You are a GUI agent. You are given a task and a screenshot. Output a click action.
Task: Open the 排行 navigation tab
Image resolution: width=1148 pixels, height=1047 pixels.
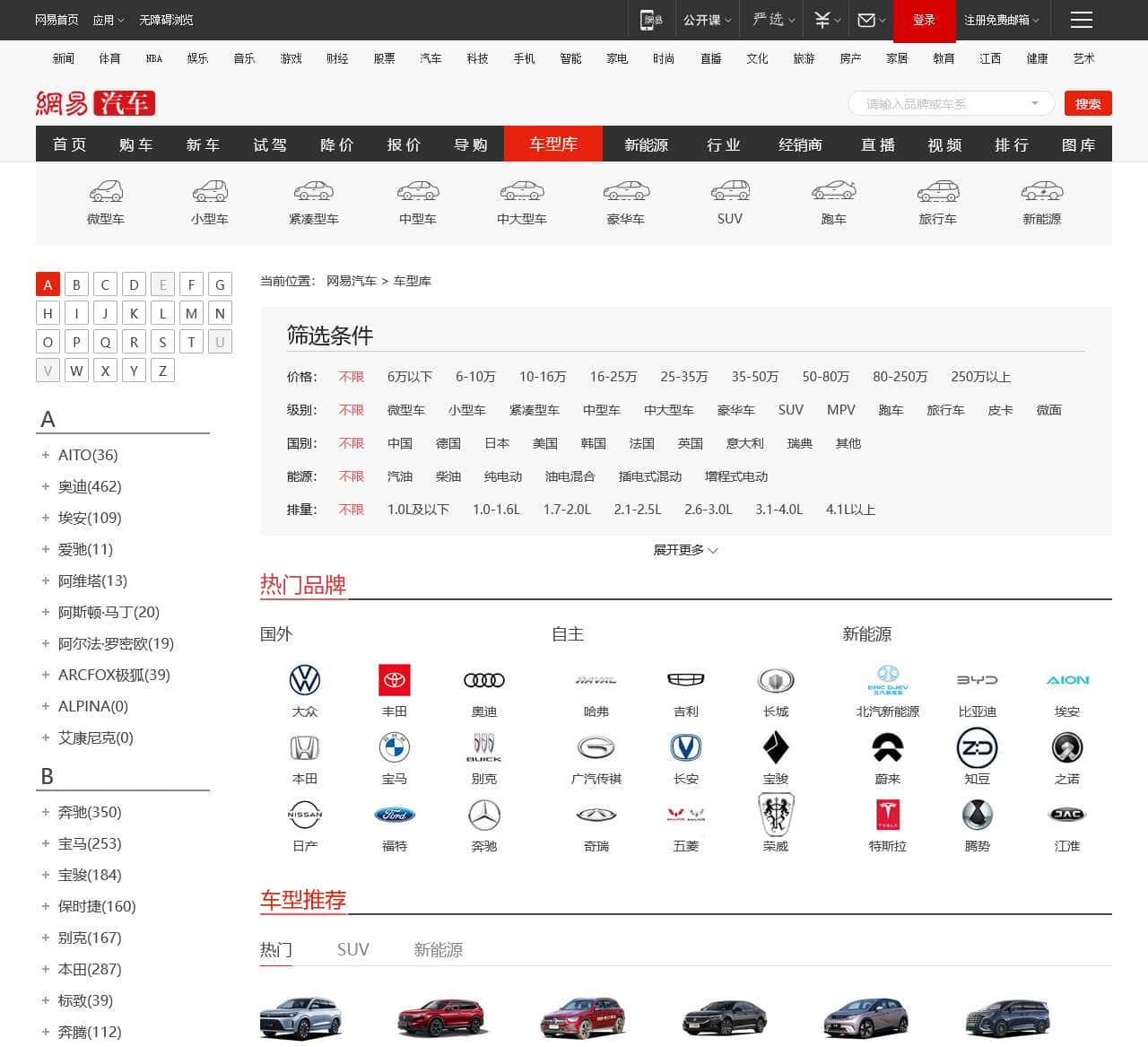1012,144
